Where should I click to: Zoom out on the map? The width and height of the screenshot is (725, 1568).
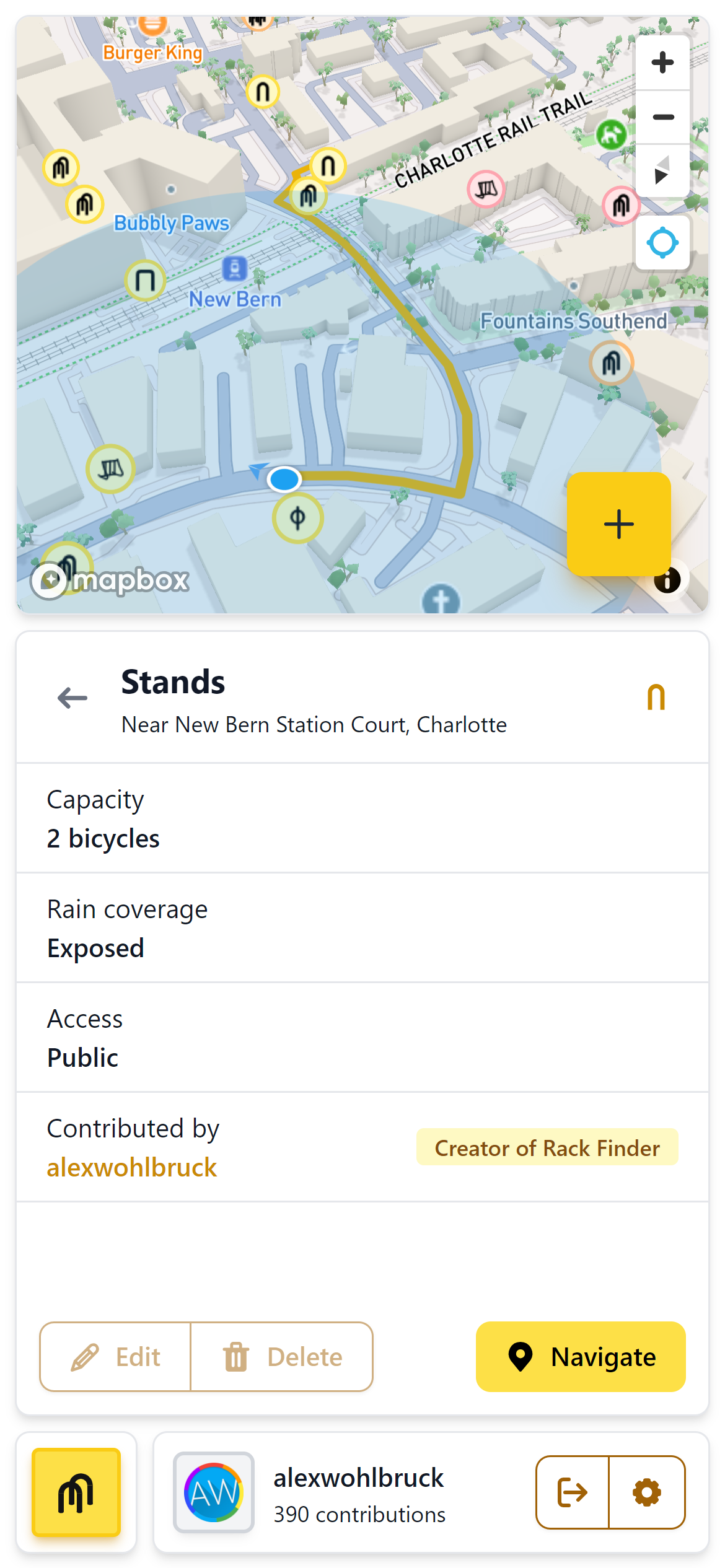coord(662,117)
